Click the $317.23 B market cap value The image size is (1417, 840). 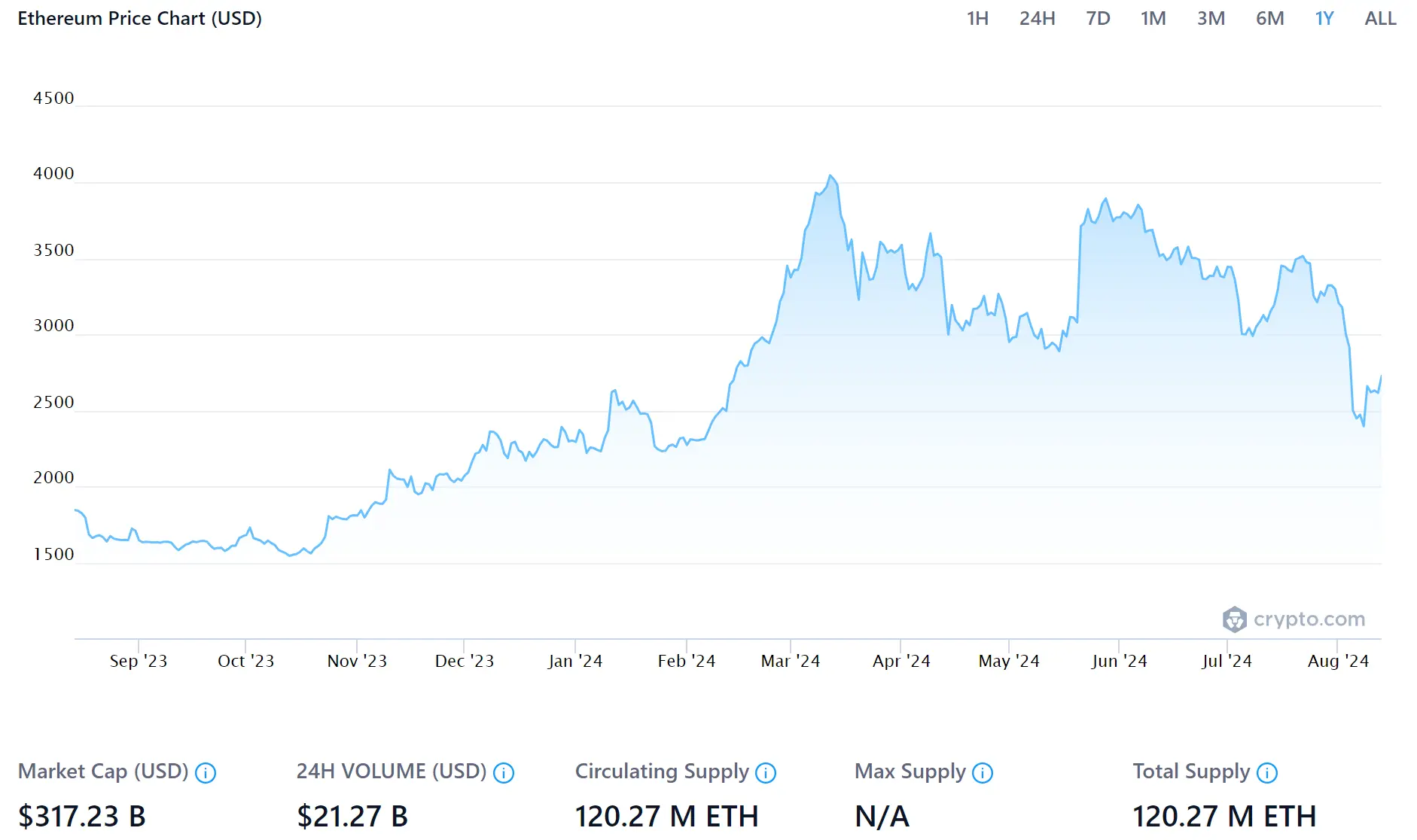point(81,816)
